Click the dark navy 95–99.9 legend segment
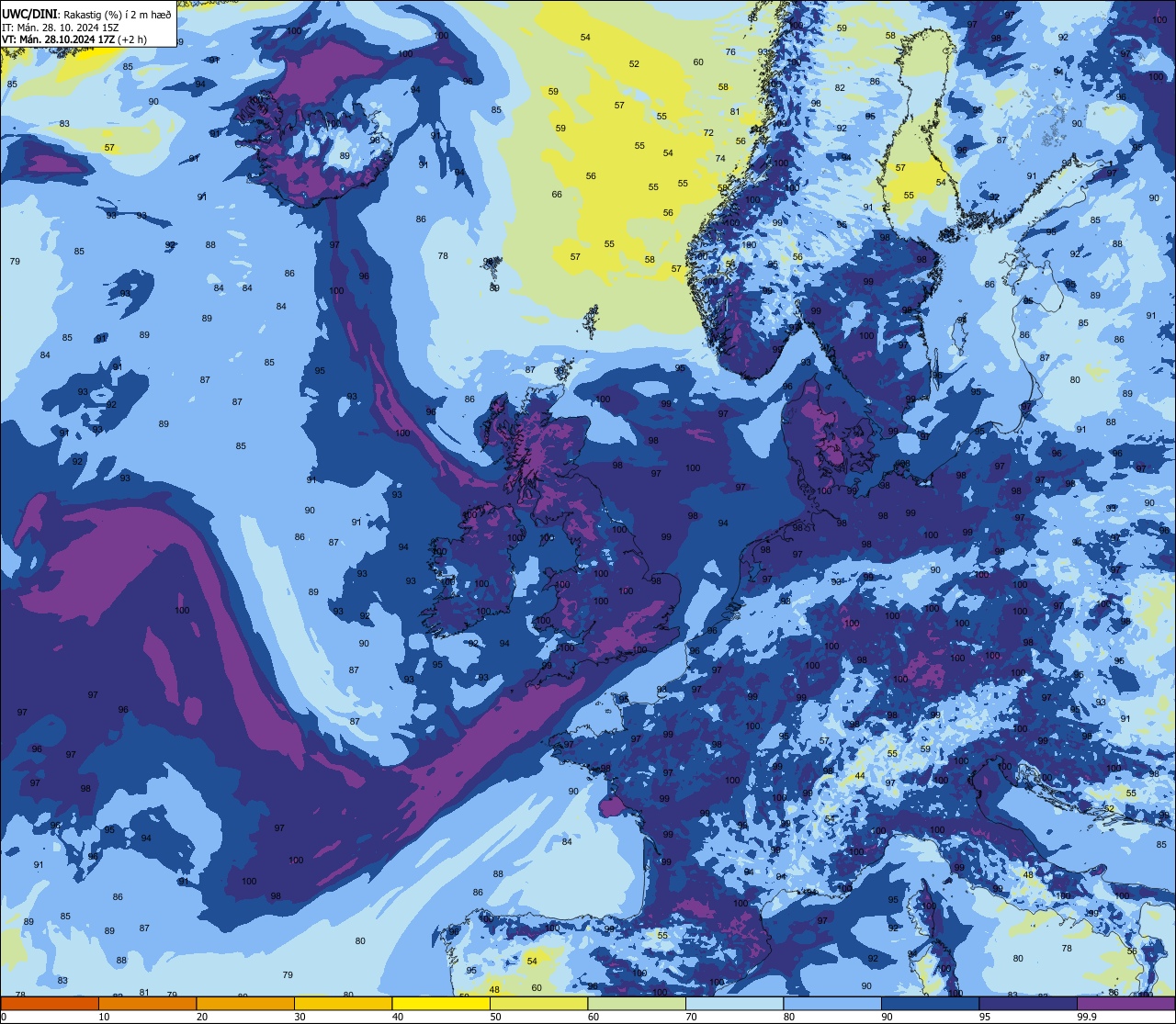Viewport: 1176px width, 1024px height. pyautogui.click(x=1028, y=1003)
